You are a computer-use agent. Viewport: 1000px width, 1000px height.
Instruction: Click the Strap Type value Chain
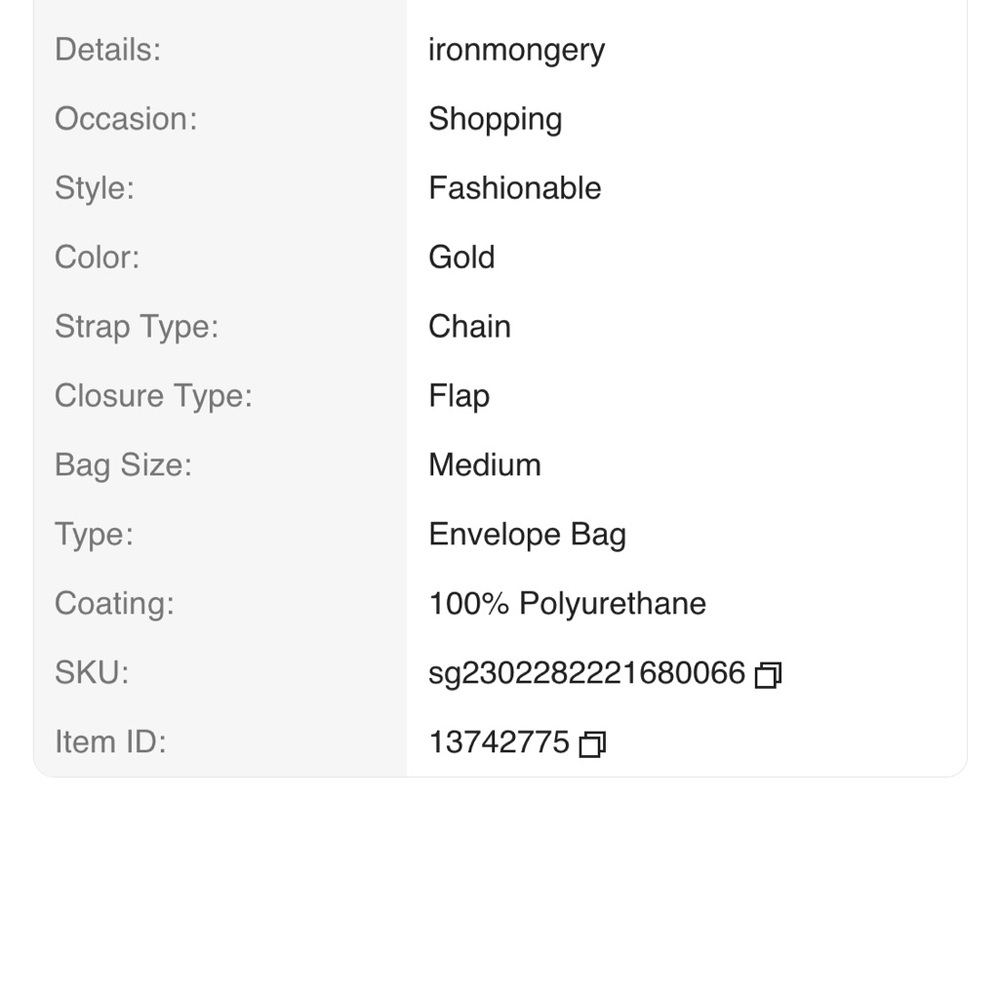(x=469, y=327)
